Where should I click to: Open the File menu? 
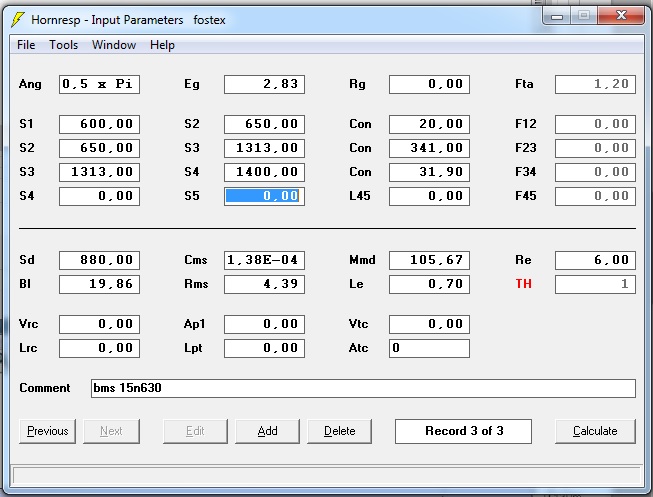(x=26, y=45)
